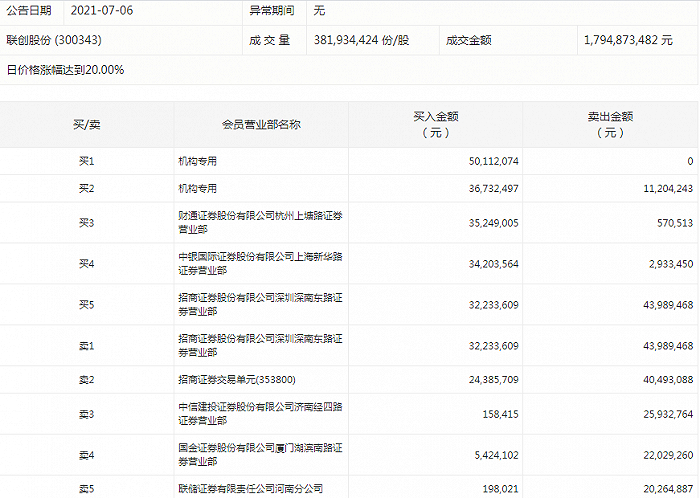
Task: Select sell amount 11,204,243
Action: [x=668, y=188]
